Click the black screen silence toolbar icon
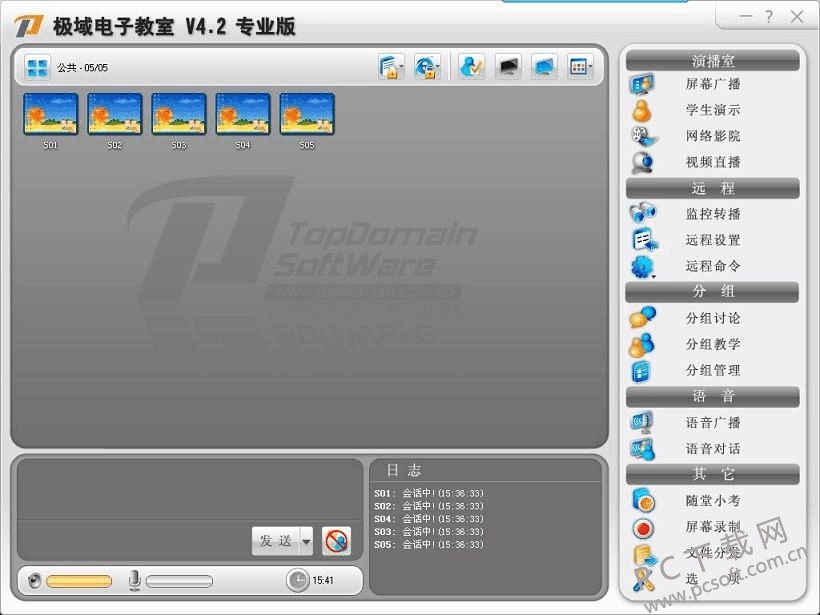Image resolution: width=820 pixels, height=615 pixels. (x=508, y=67)
